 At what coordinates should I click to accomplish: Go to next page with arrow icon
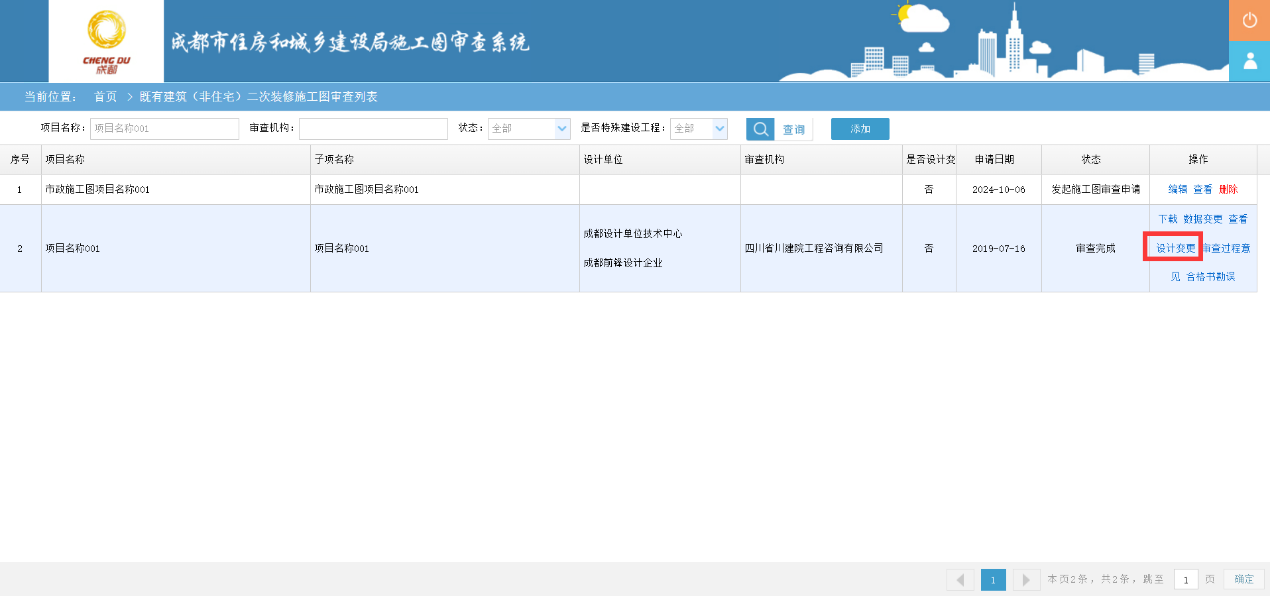click(x=1026, y=579)
